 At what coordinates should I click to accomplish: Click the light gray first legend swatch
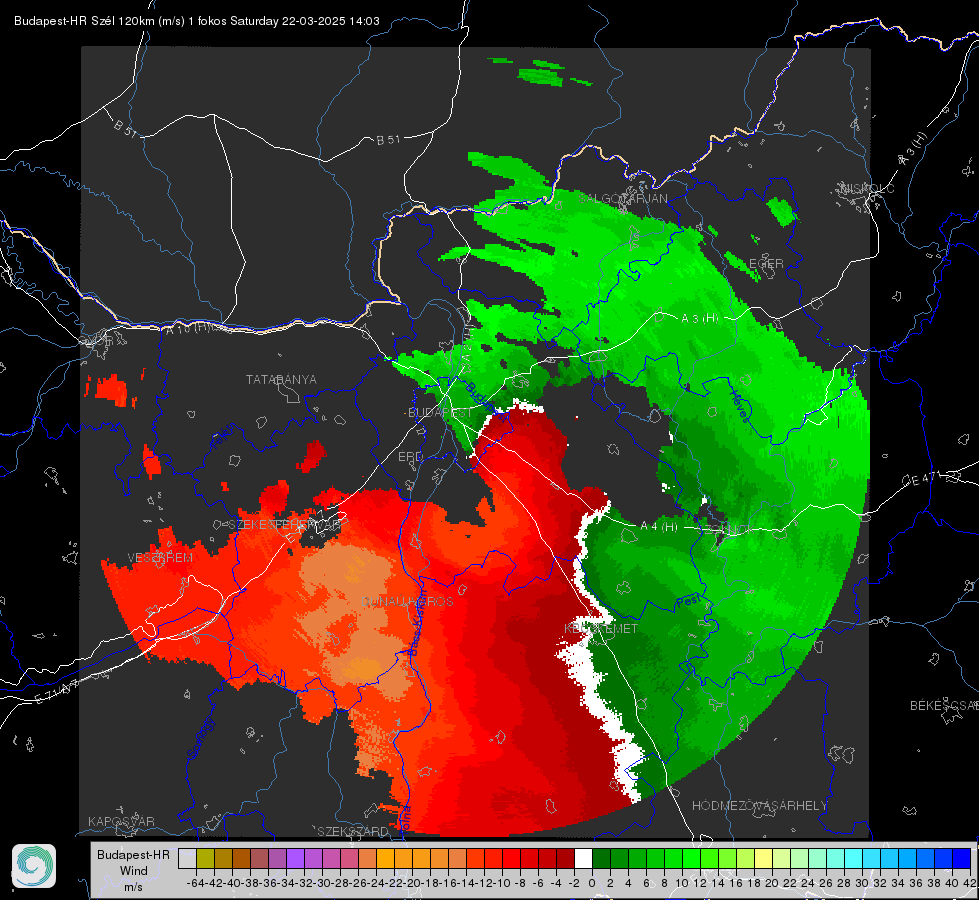click(x=187, y=859)
